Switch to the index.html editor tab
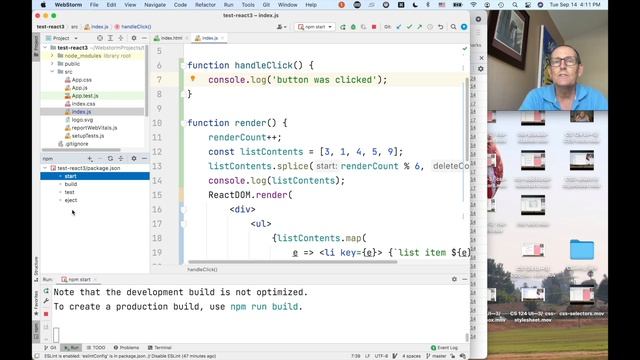 click(x=169, y=38)
